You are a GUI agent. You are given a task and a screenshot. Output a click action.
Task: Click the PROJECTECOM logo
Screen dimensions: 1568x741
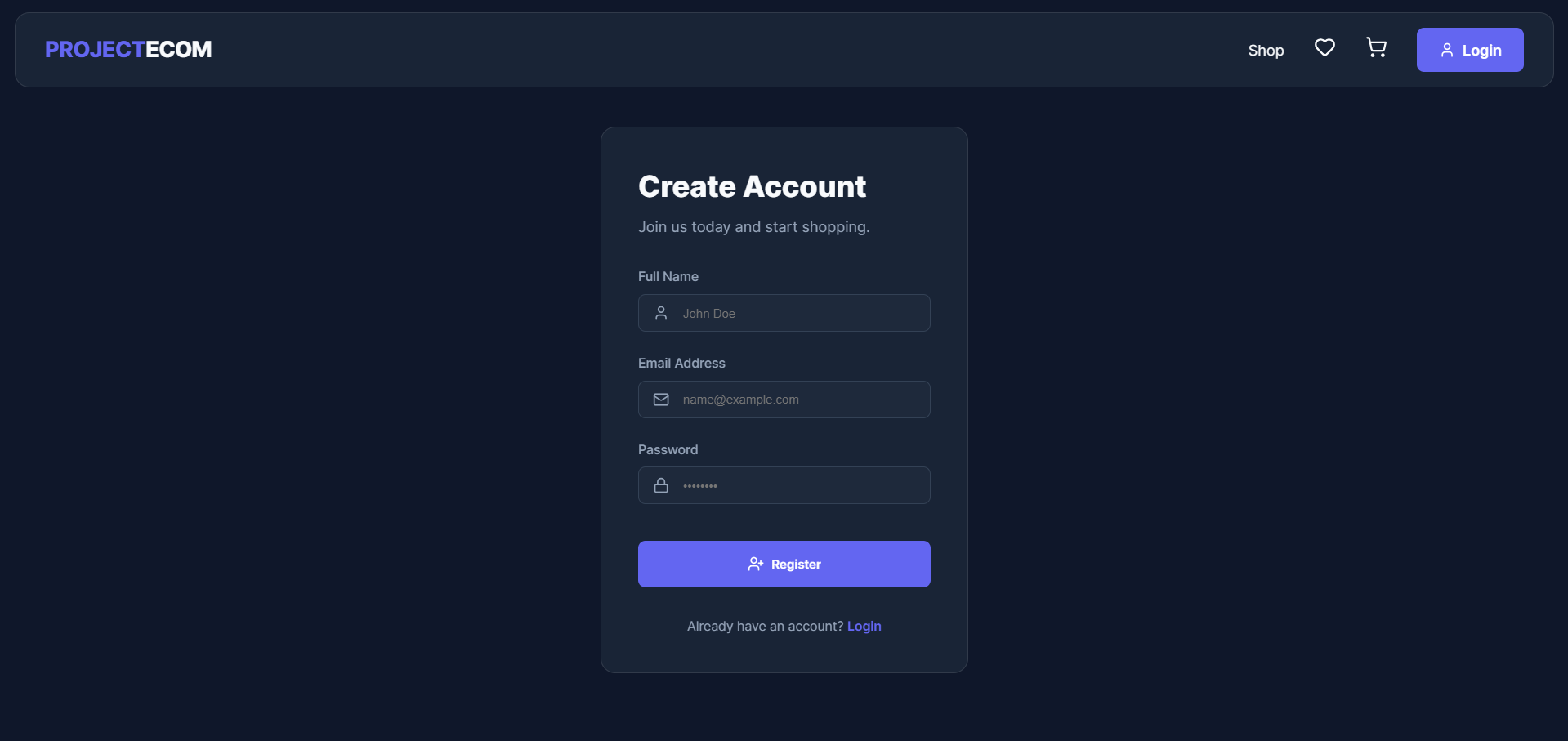pos(128,50)
